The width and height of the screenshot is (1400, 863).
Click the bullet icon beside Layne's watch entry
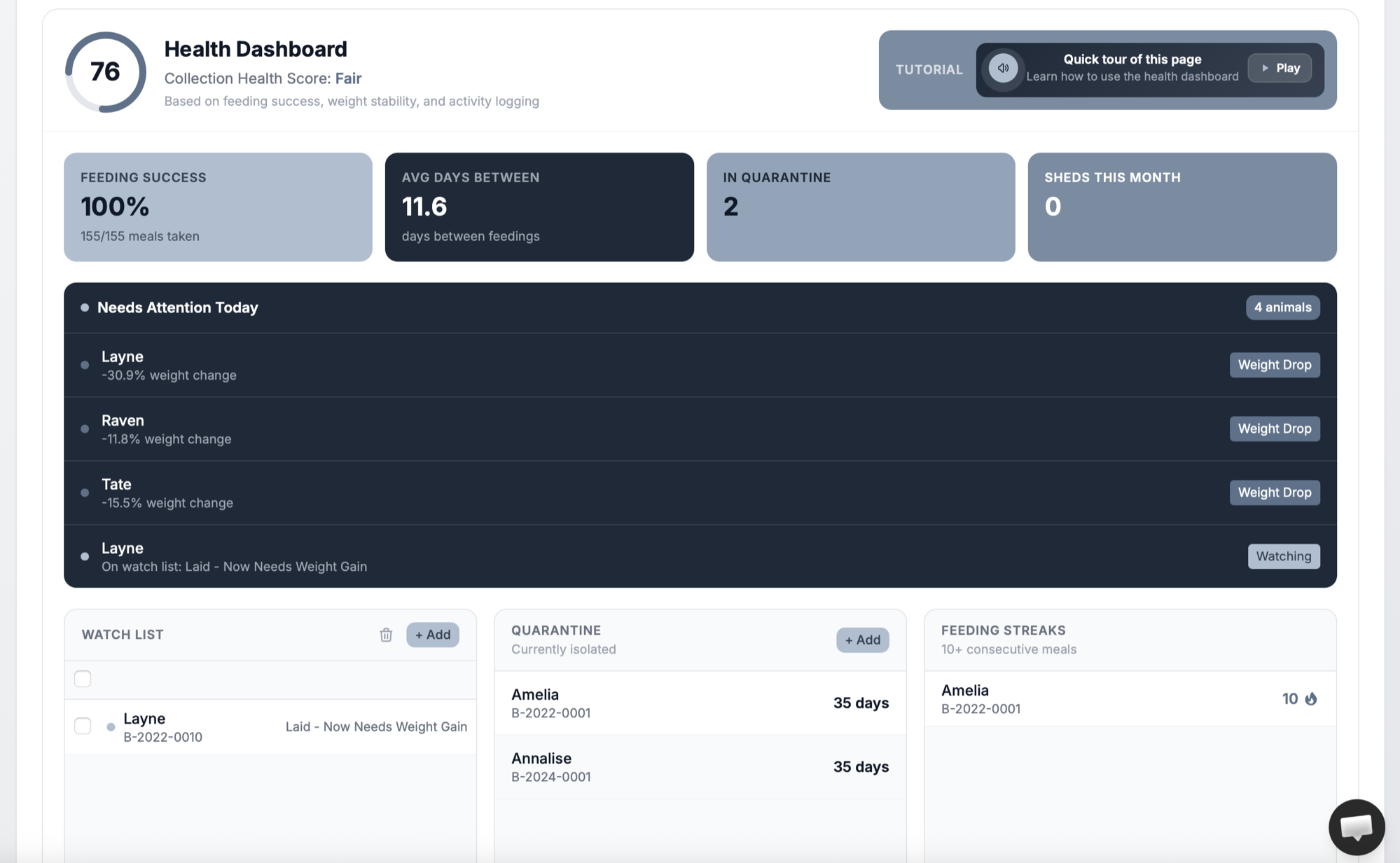(x=111, y=727)
